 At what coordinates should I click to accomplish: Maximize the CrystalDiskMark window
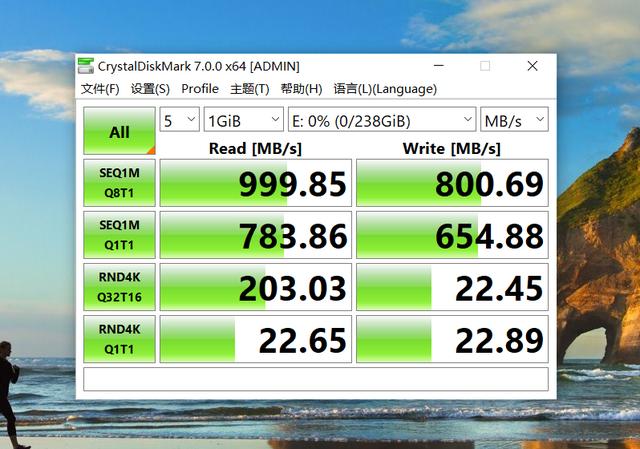(485, 66)
